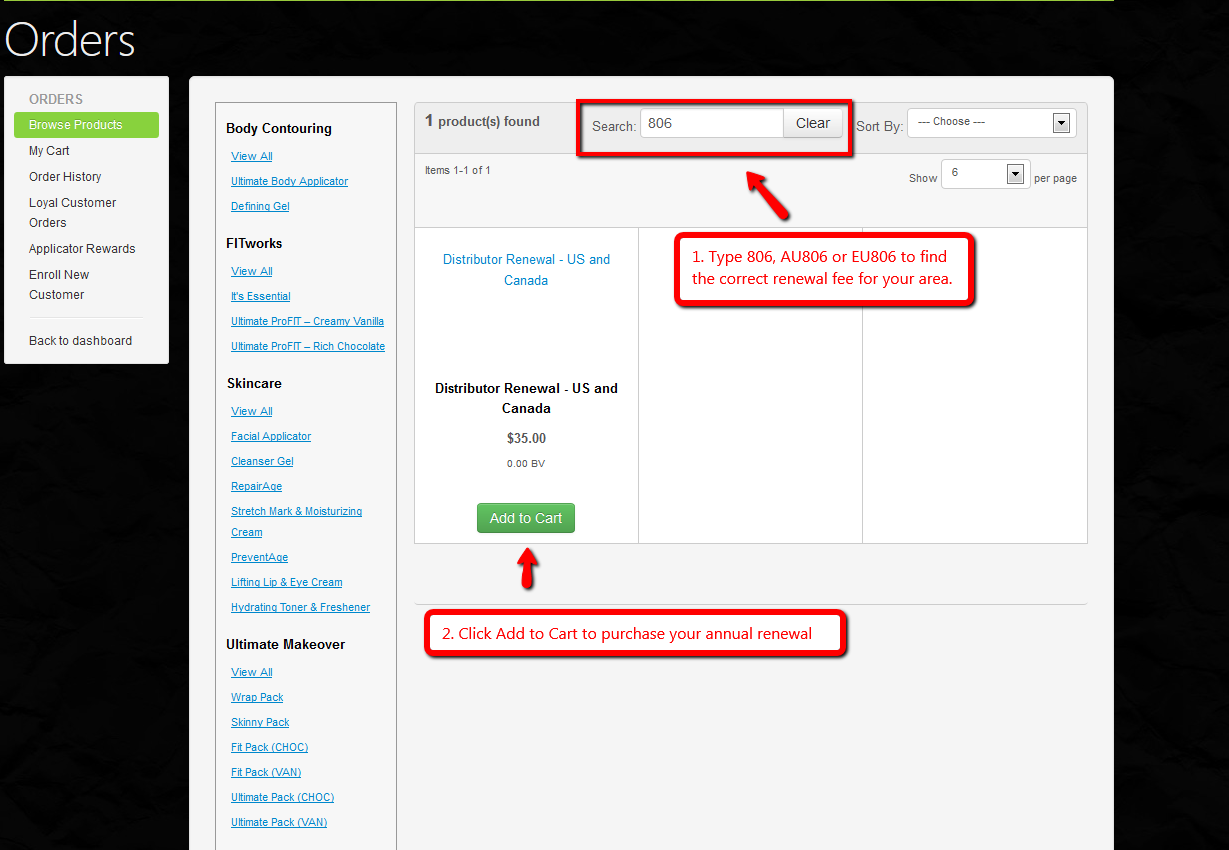1229x850 pixels.
Task: View All Body Contouring products
Action: [x=250, y=156]
